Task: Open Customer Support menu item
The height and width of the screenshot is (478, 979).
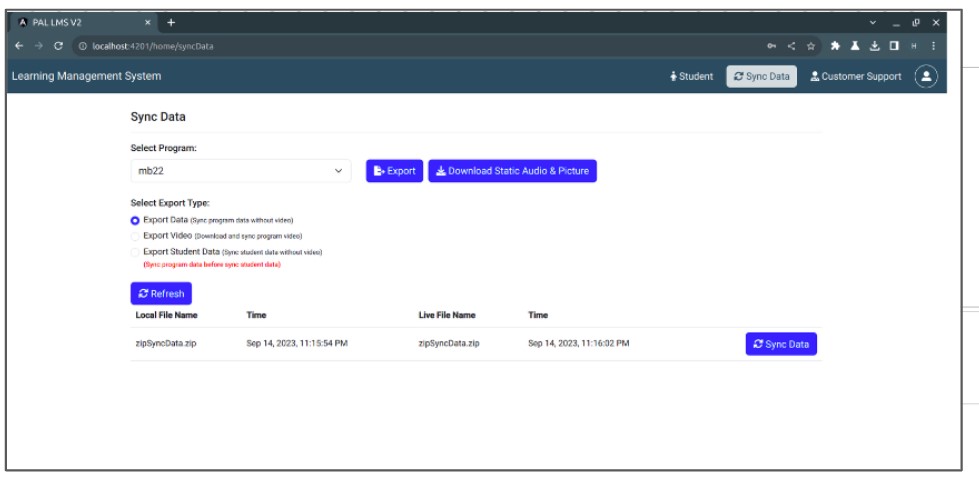Action: [855, 76]
